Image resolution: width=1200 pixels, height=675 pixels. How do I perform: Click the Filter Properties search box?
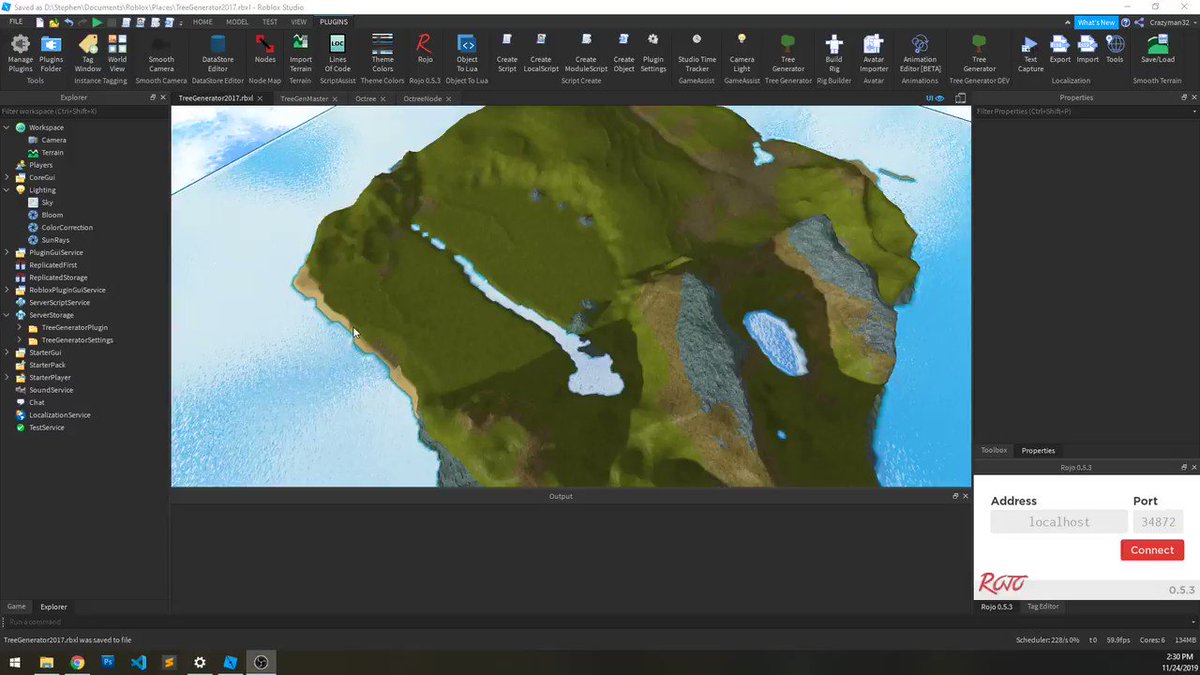coord(1085,112)
